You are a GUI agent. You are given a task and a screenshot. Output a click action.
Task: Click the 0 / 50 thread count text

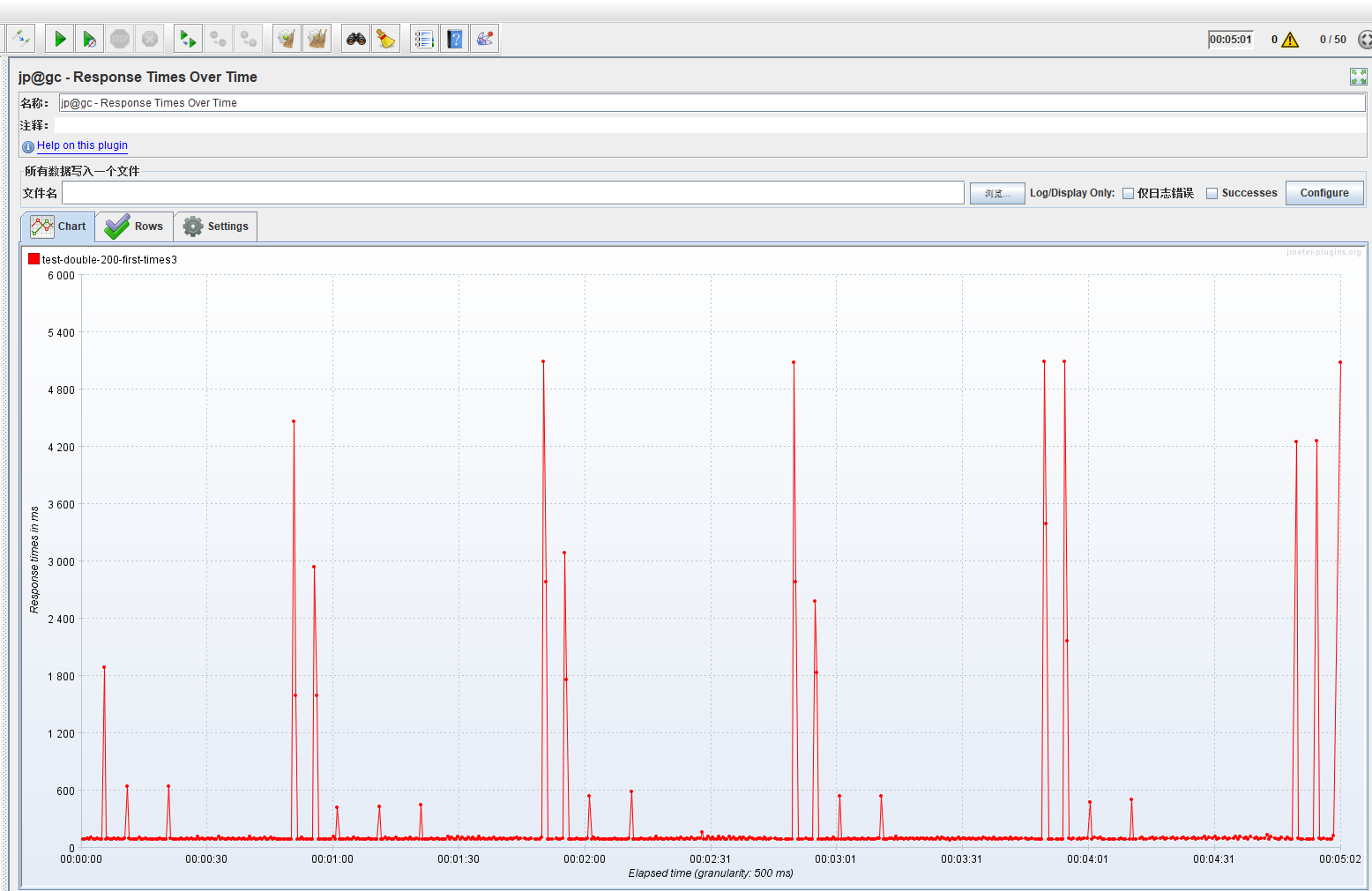pyautogui.click(x=1333, y=40)
